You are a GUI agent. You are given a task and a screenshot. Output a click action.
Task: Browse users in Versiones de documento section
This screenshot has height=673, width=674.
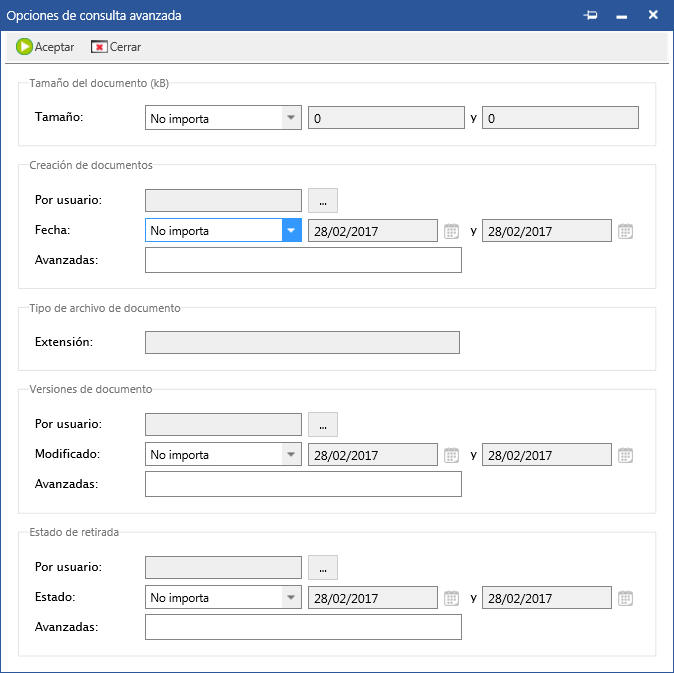323,425
